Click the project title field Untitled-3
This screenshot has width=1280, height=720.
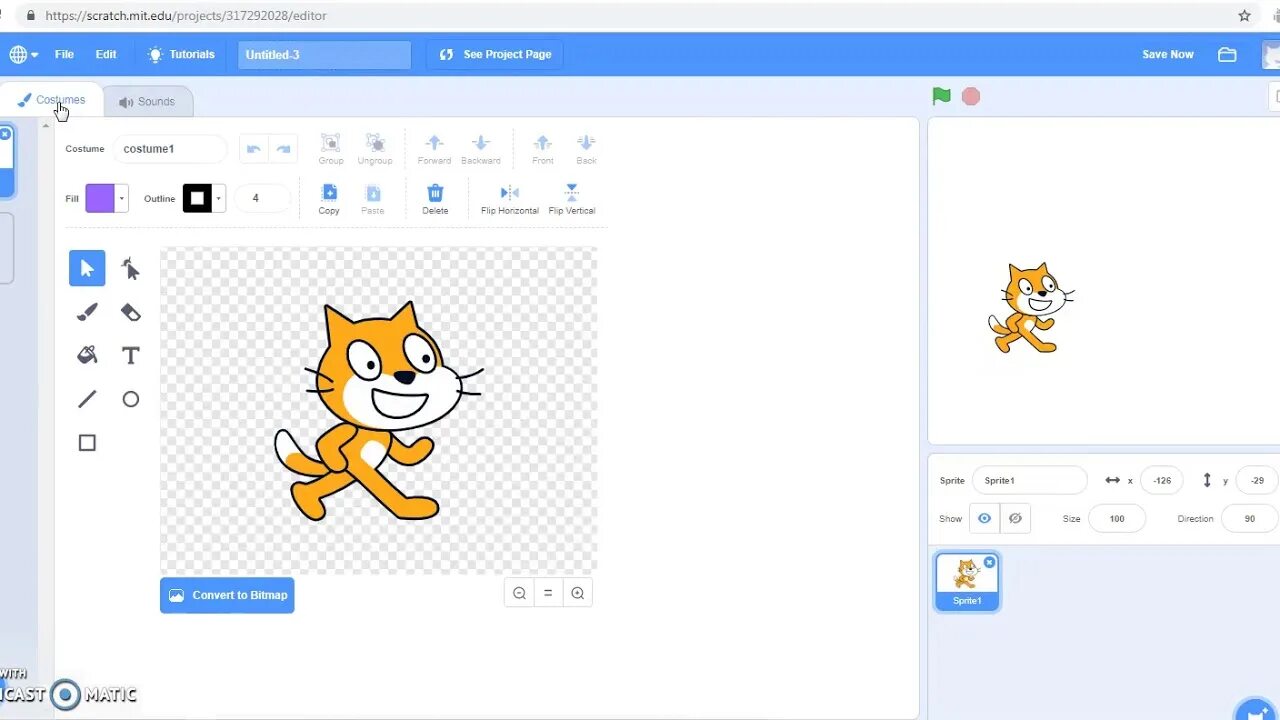[324, 55]
